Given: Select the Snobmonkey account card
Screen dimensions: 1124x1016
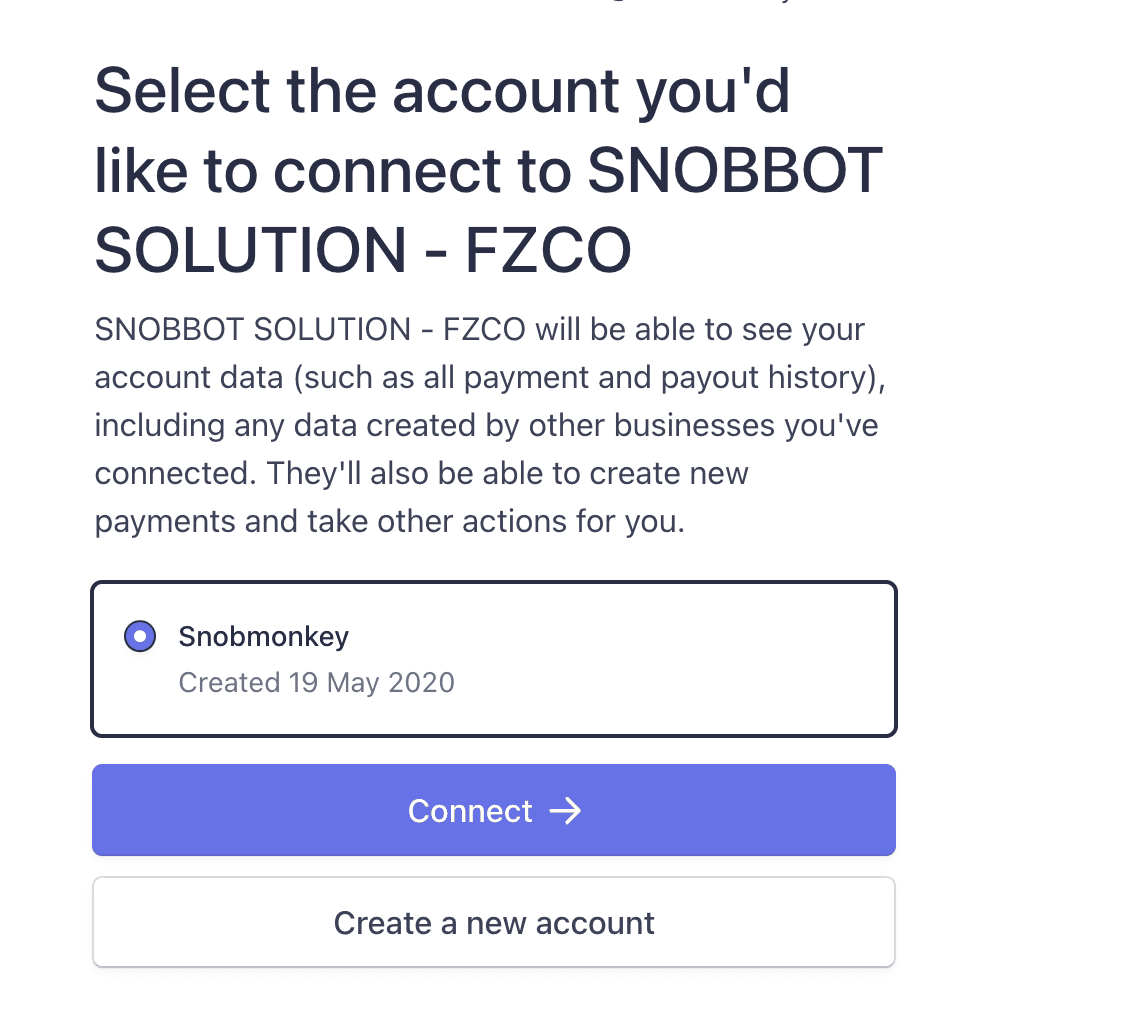Looking at the screenshot, I should tap(494, 658).
